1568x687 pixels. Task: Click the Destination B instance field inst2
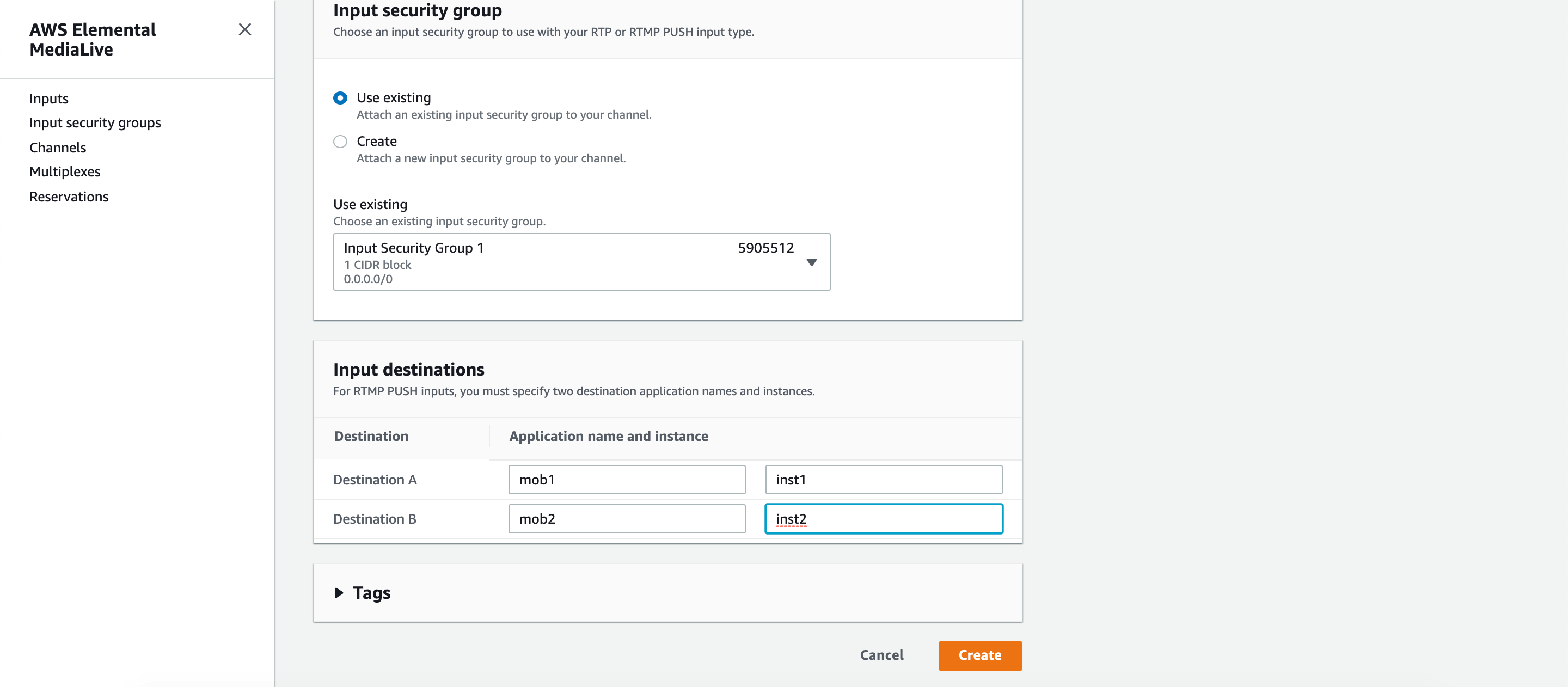tap(883, 519)
